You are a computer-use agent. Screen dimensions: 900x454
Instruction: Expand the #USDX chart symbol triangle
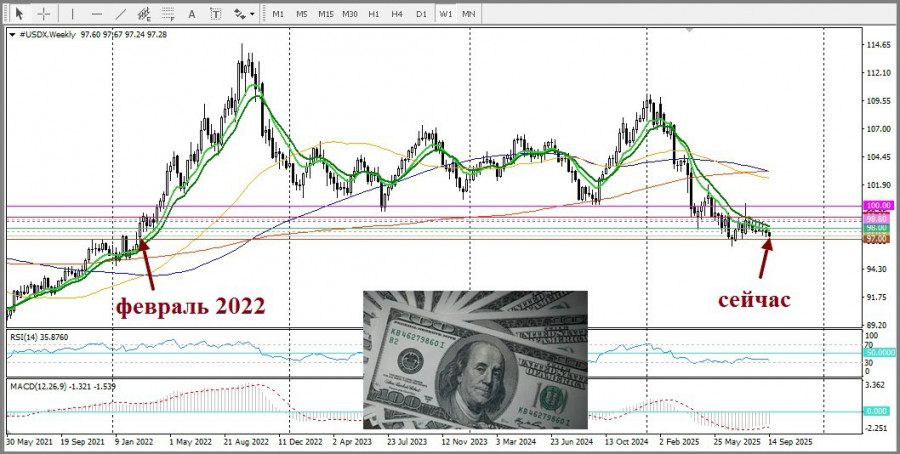click(x=11, y=34)
